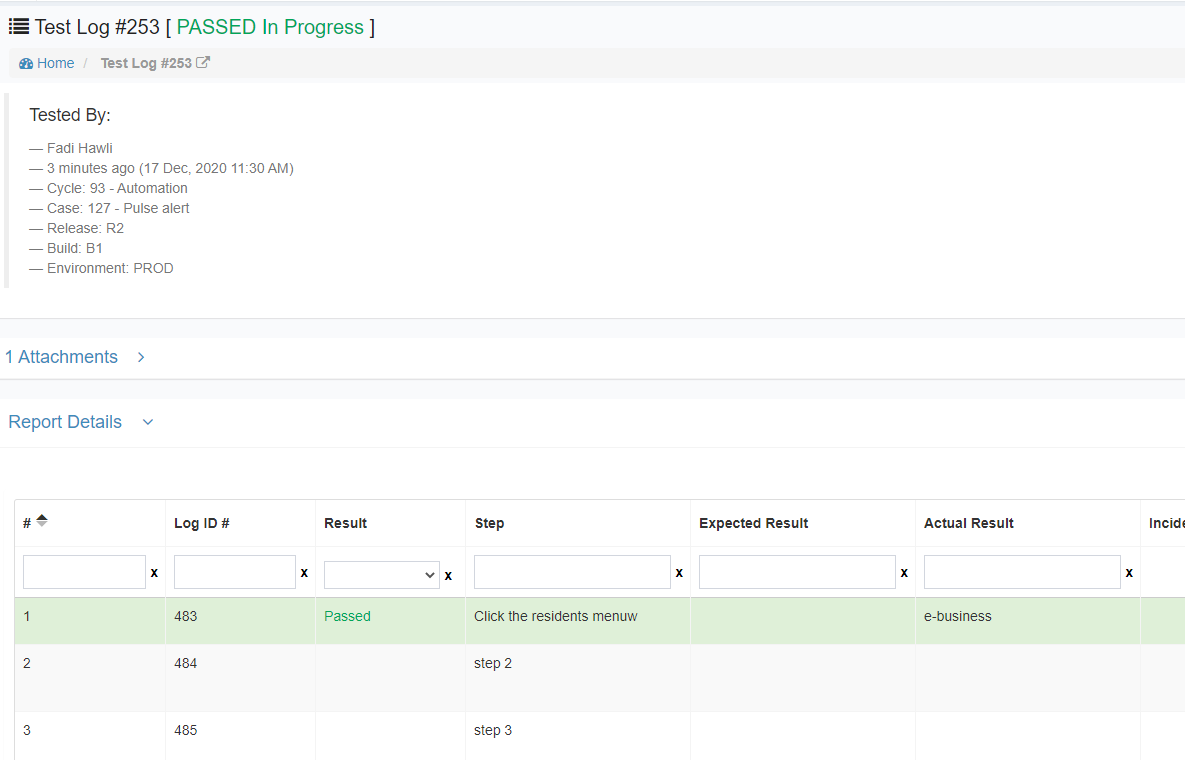Focus the Log ID # filter input
1185x760 pixels.
pos(235,572)
